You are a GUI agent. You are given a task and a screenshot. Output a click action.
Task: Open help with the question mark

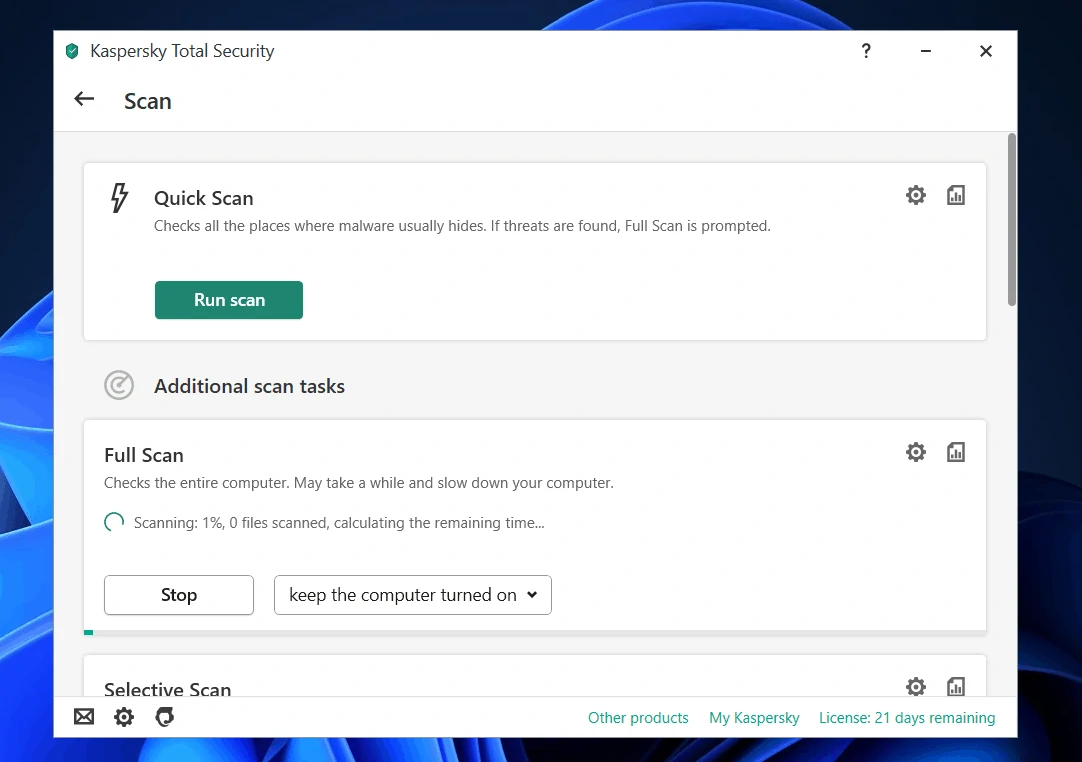tap(866, 51)
